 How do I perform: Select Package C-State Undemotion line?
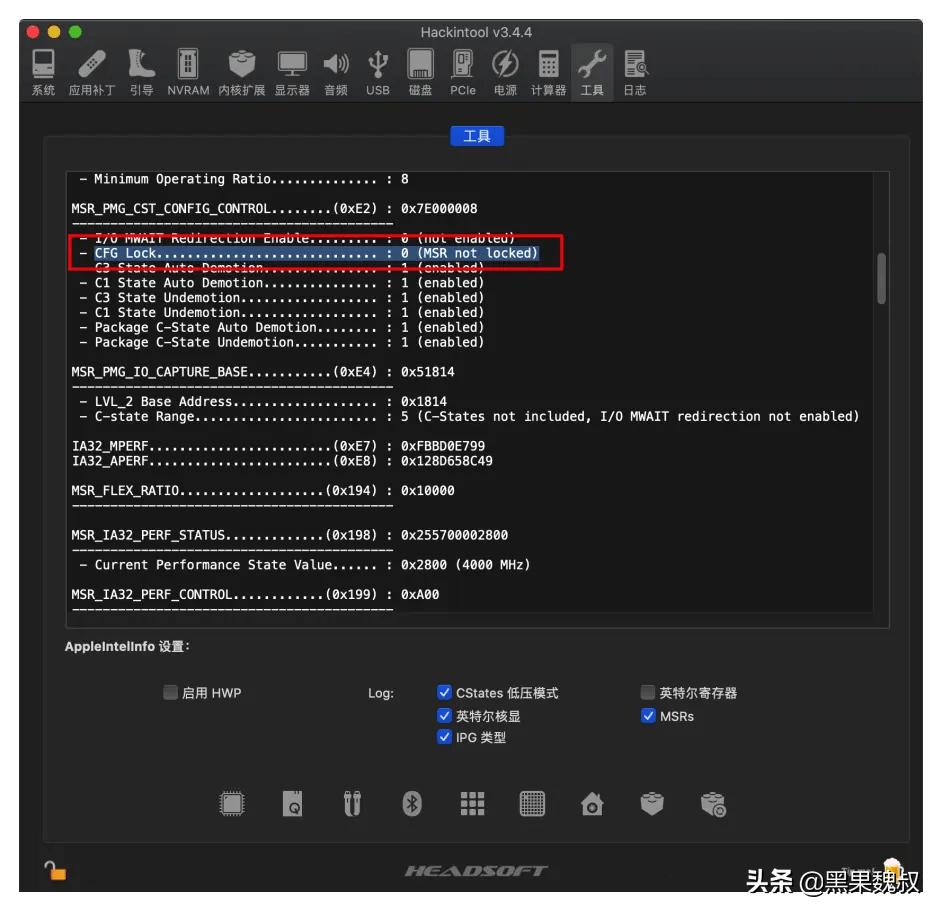pyautogui.click(x=282, y=342)
